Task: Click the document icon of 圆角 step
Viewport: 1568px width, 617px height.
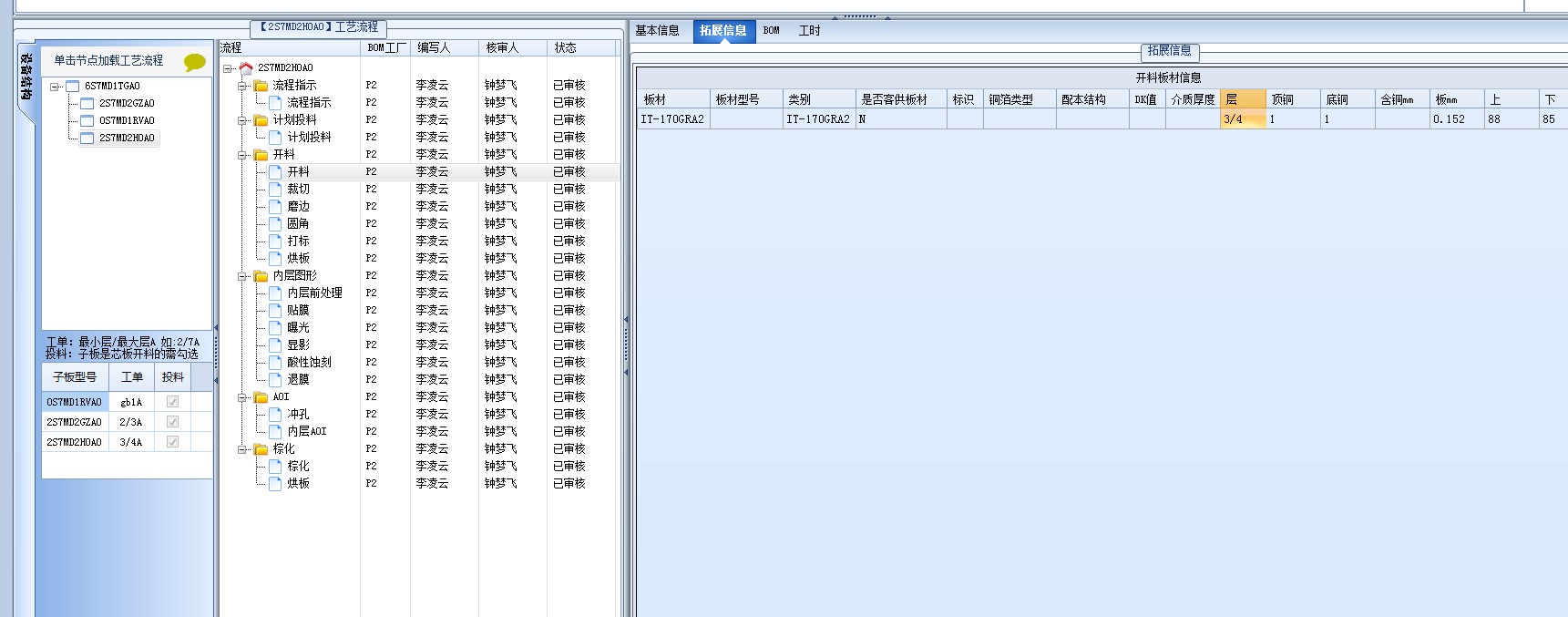Action: click(275, 223)
